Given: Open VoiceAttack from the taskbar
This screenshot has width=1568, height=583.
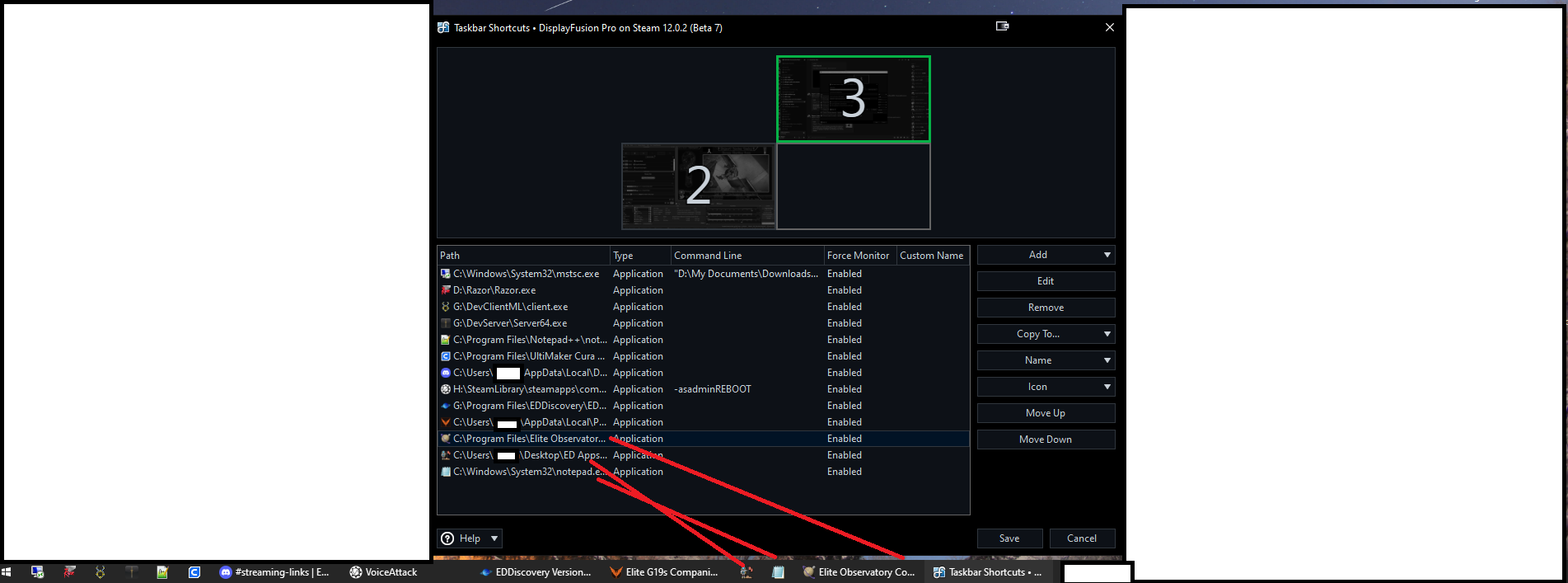Looking at the screenshot, I should [x=383, y=571].
